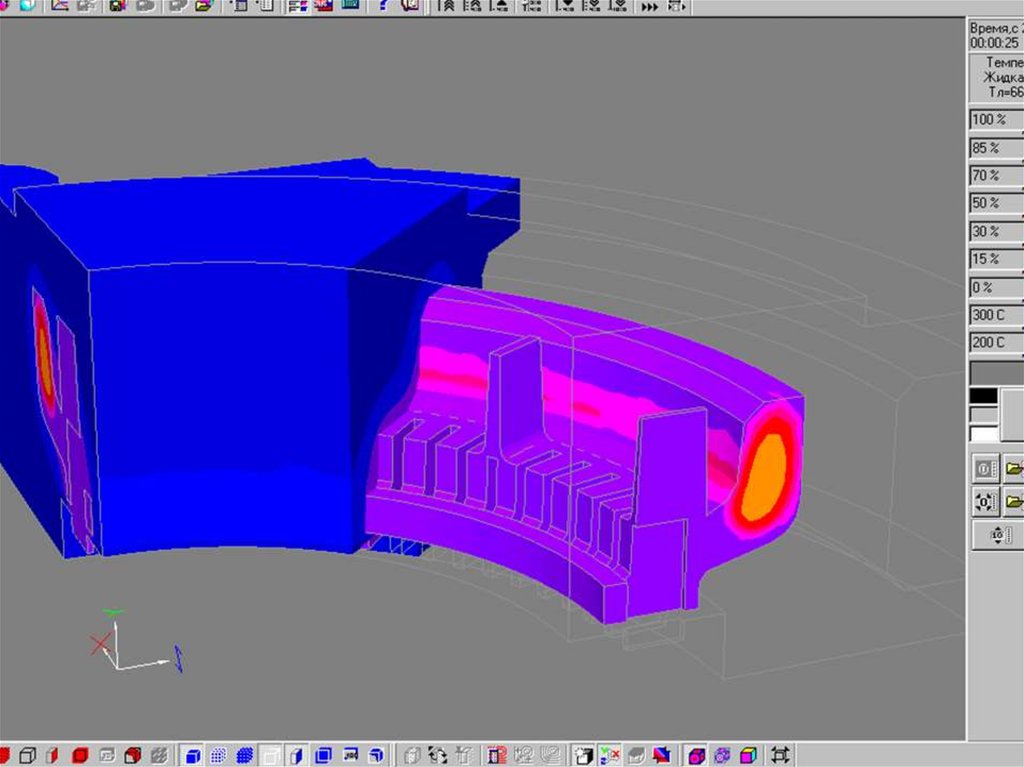Click the line graph icon in top toolbar

[x=59, y=6]
